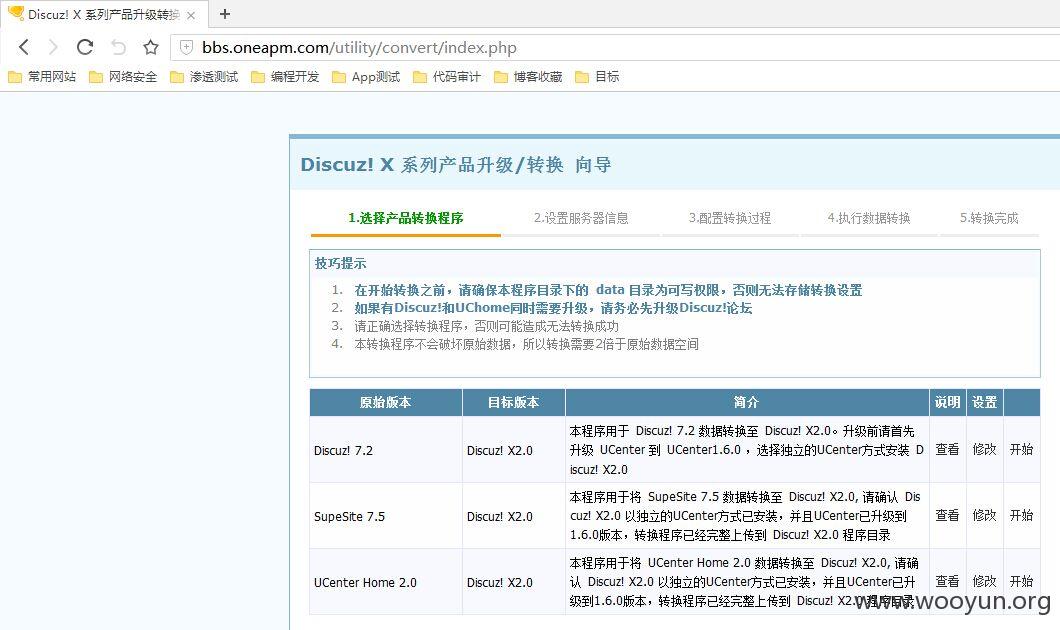Screen dimensions: 1060x630
Task: Click 开始 for Discuz! 7.2 row
Action: (x=1021, y=450)
